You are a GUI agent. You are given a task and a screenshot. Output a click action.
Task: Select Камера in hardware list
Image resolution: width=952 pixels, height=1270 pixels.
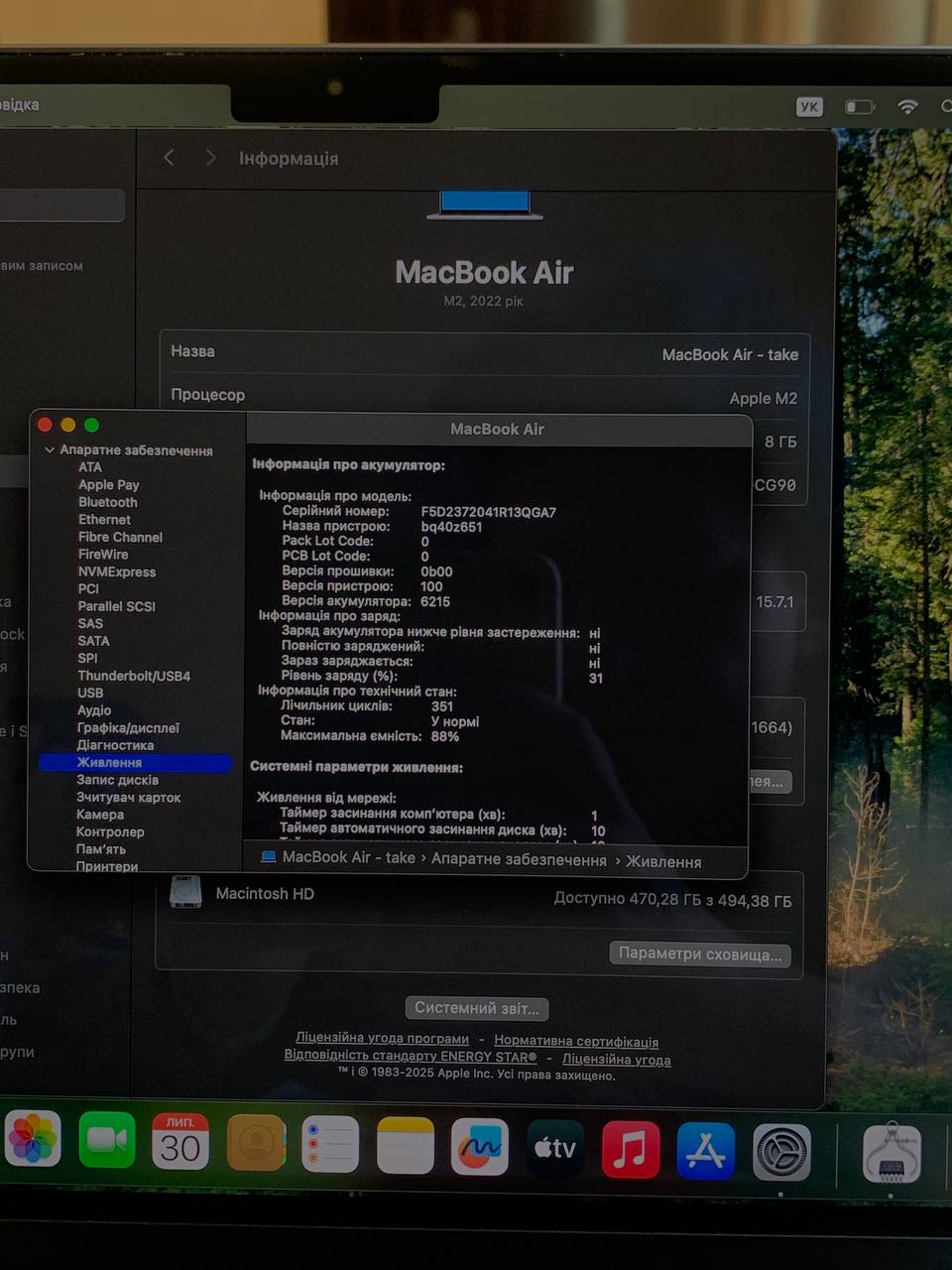click(x=100, y=815)
